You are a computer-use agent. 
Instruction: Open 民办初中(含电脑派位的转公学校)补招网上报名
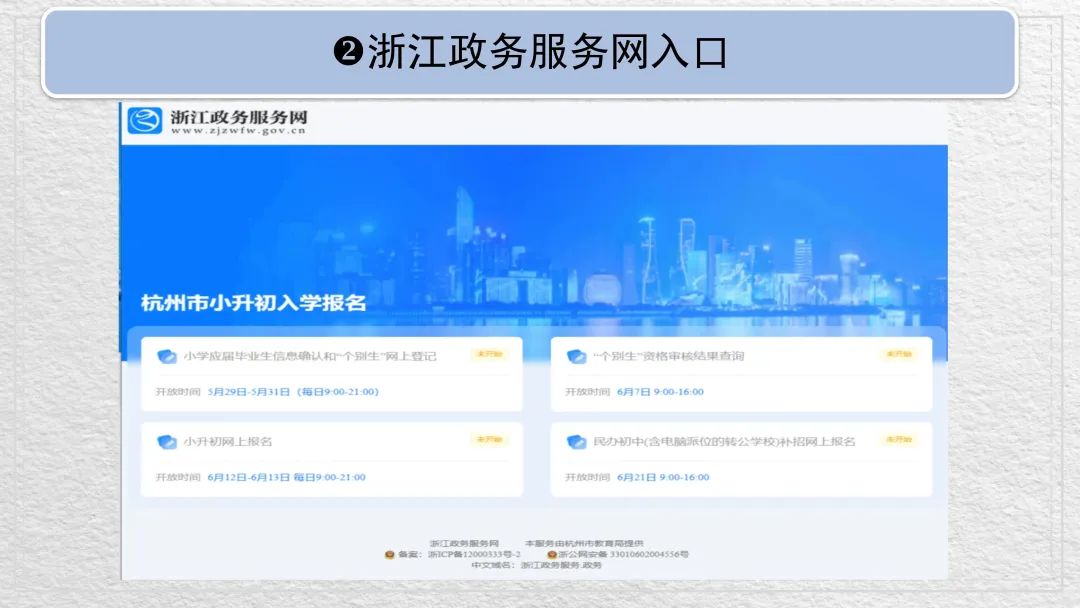[725, 441]
